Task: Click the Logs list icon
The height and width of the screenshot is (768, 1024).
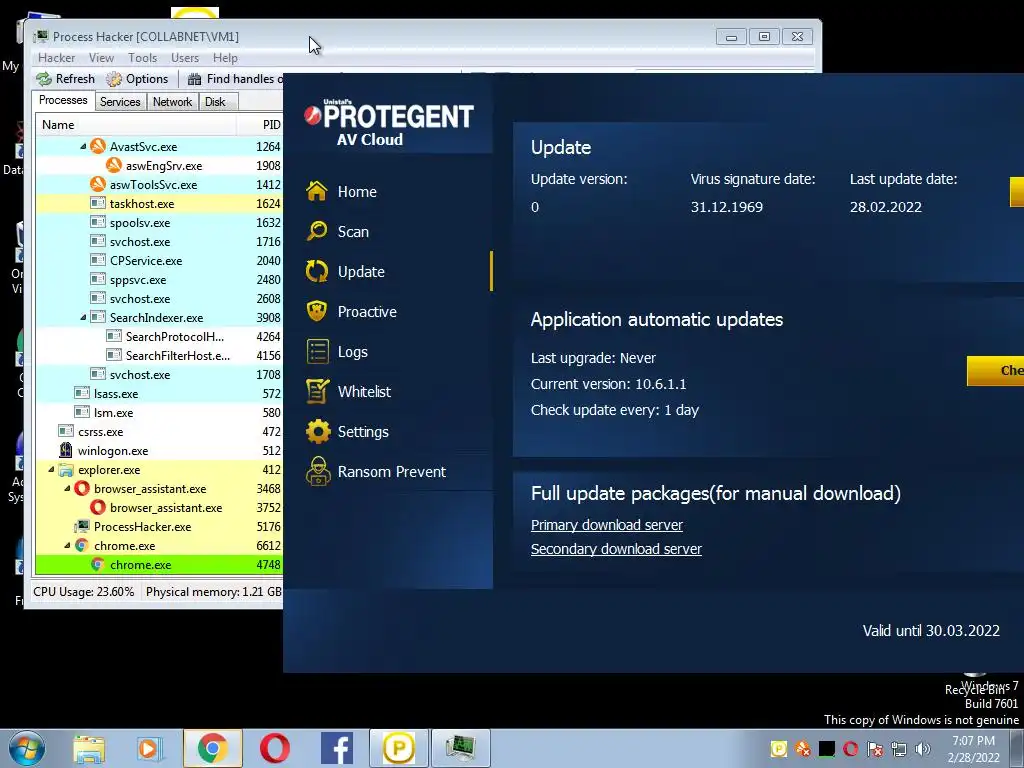Action: click(318, 351)
